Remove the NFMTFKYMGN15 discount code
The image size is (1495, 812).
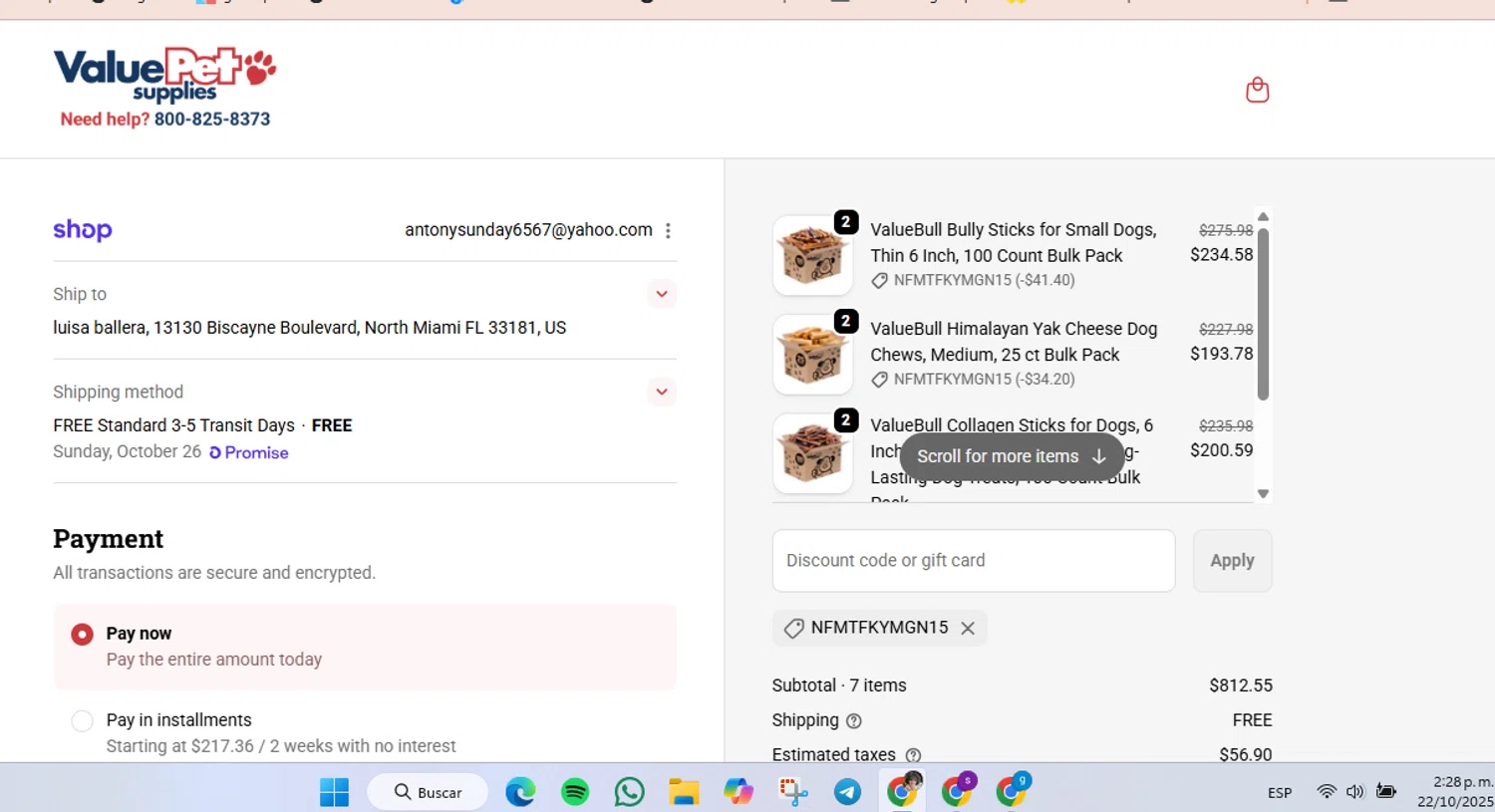pos(968,628)
